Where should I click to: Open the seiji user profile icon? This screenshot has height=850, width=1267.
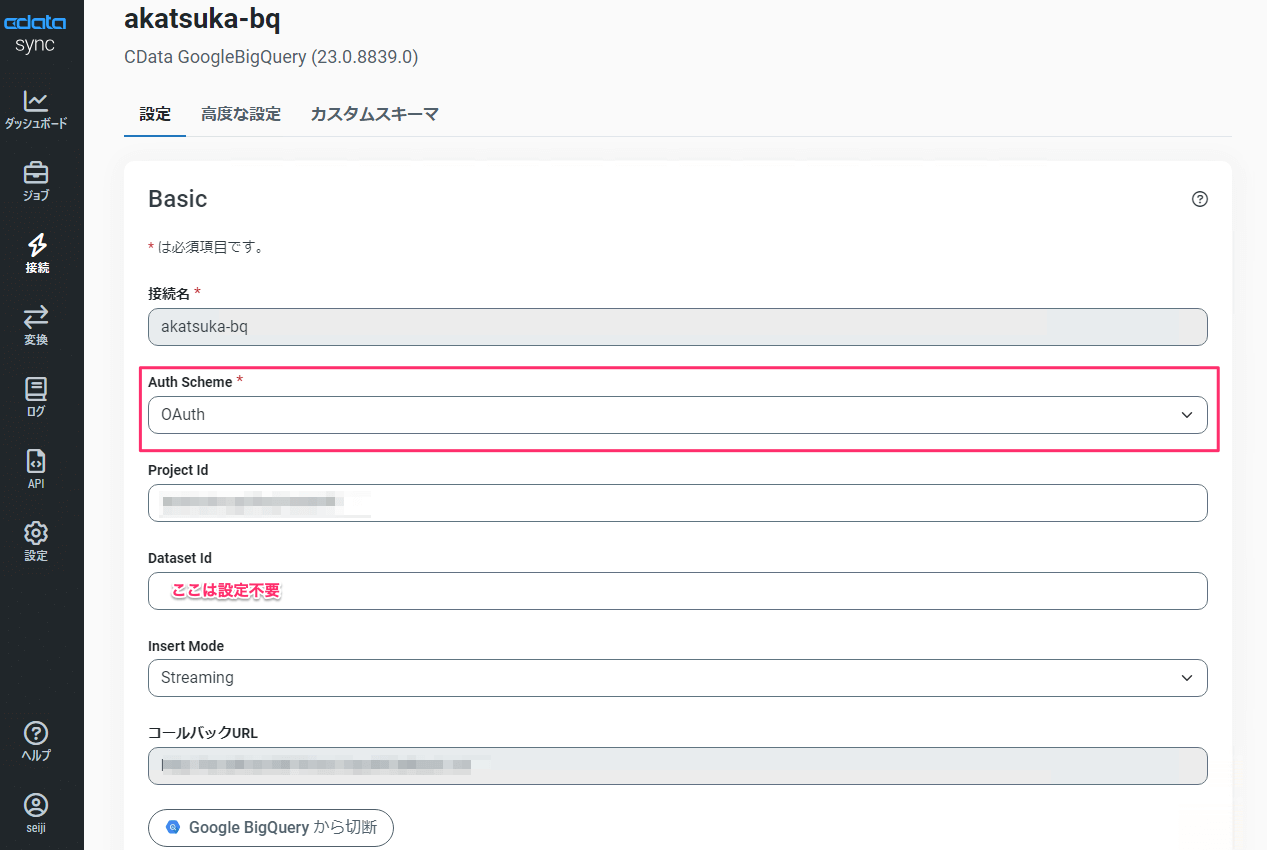click(x=36, y=814)
